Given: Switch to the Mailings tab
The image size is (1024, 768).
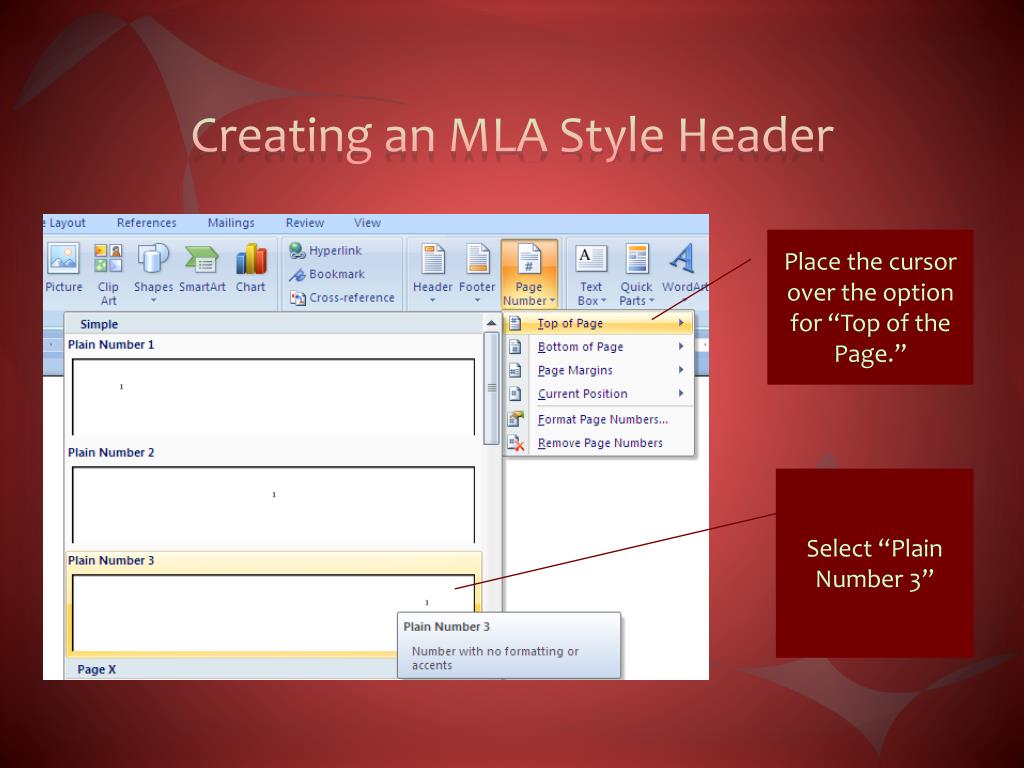Looking at the screenshot, I should coord(231,223).
